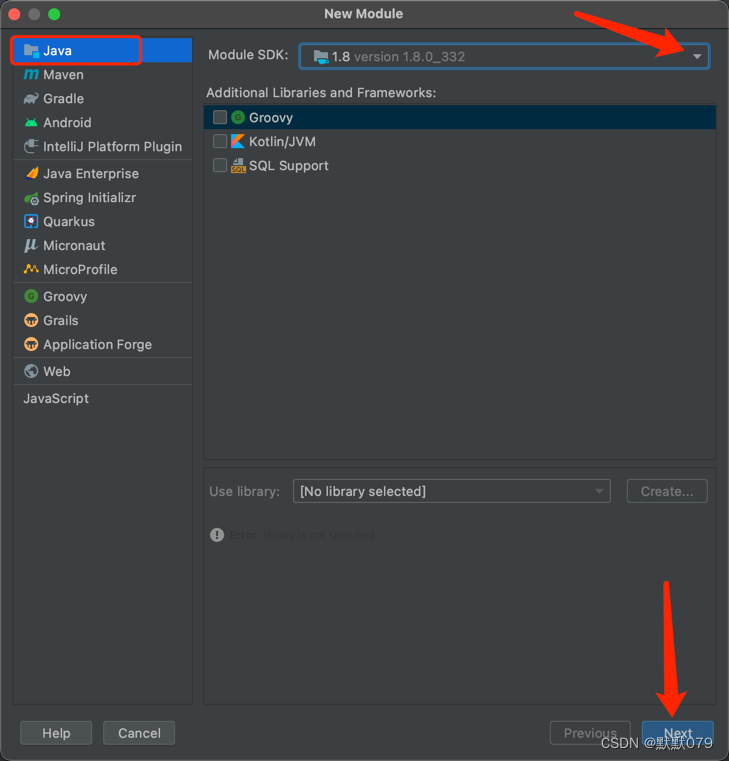Choose Gradle module type
The height and width of the screenshot is (761, 729).
(102, 99)
